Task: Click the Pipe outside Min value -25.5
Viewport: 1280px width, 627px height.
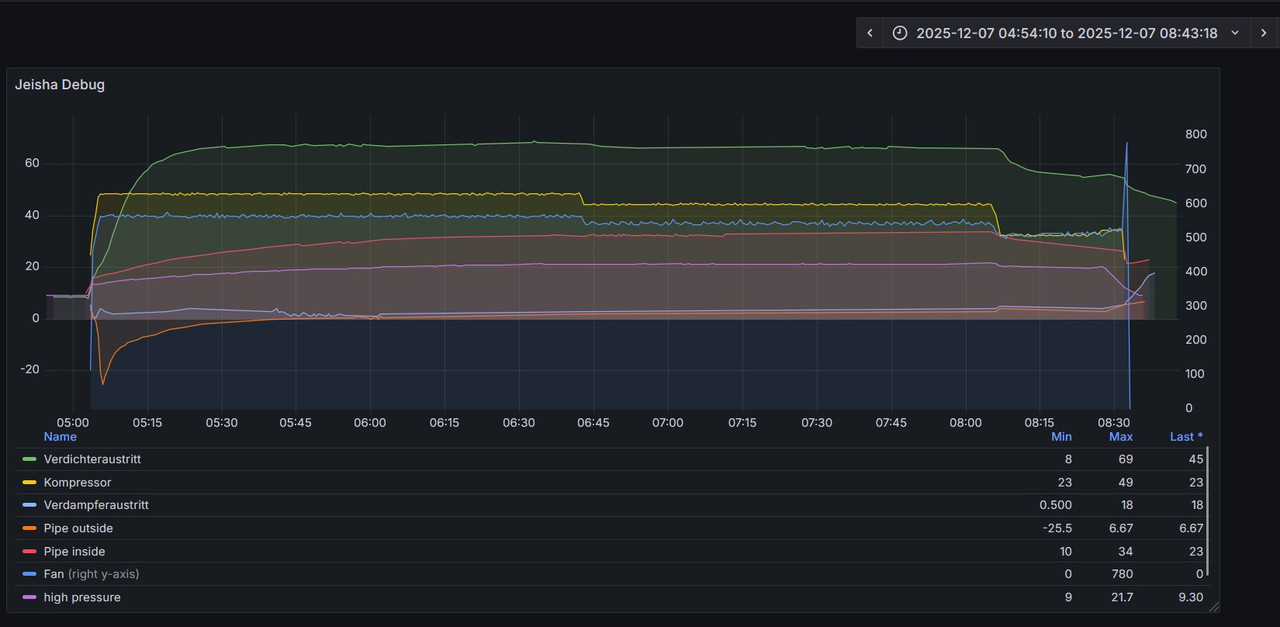Action: pos(1055,529)
